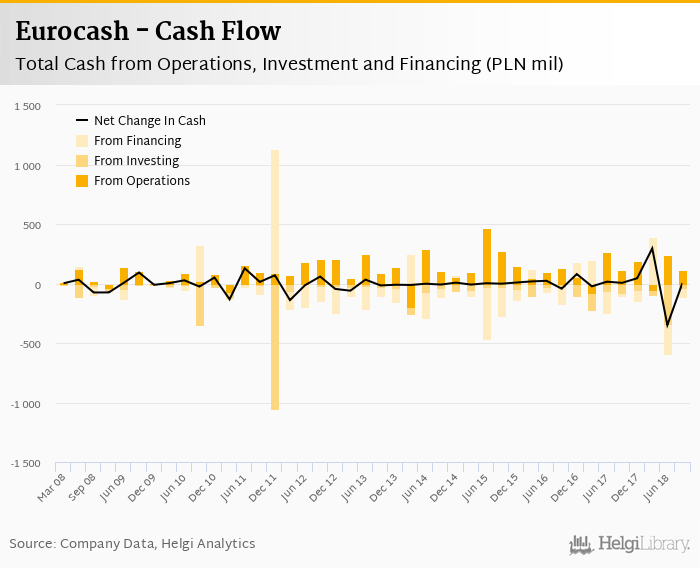Image resolution: width=700 pixels, height=568 pixels.
Task: Click the chart subtitle about Total Cash
Action: click(289, 65)
